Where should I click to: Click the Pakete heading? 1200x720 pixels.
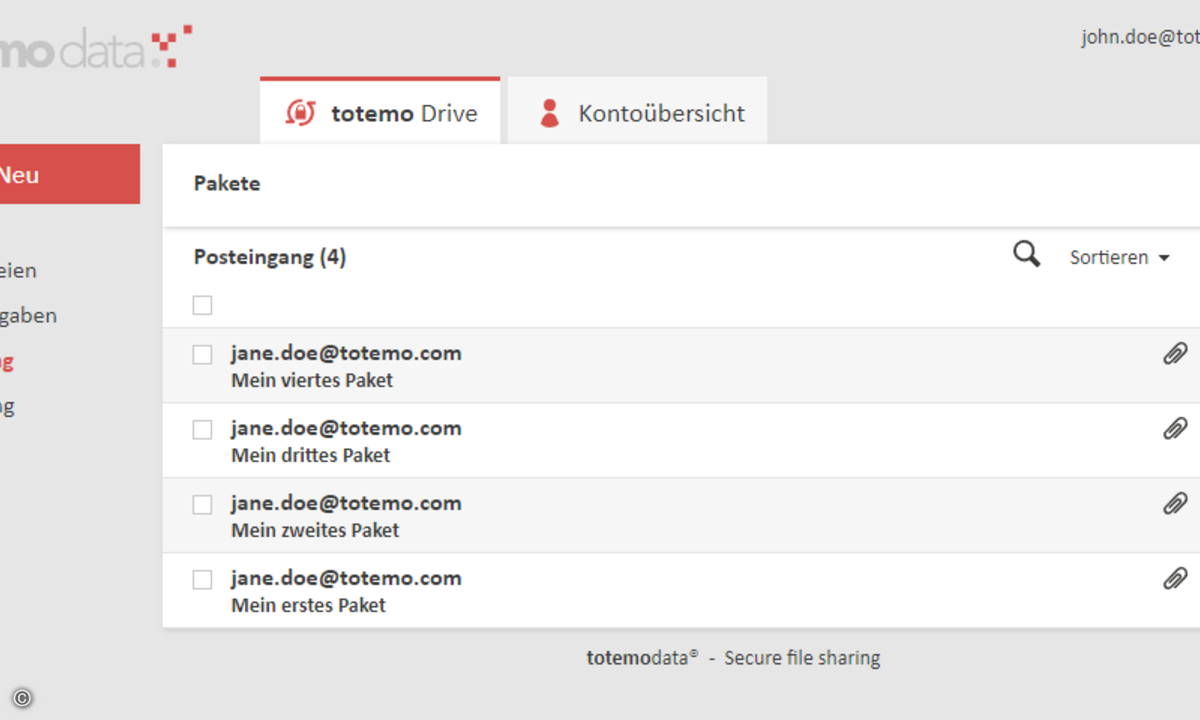click(227, 184)
